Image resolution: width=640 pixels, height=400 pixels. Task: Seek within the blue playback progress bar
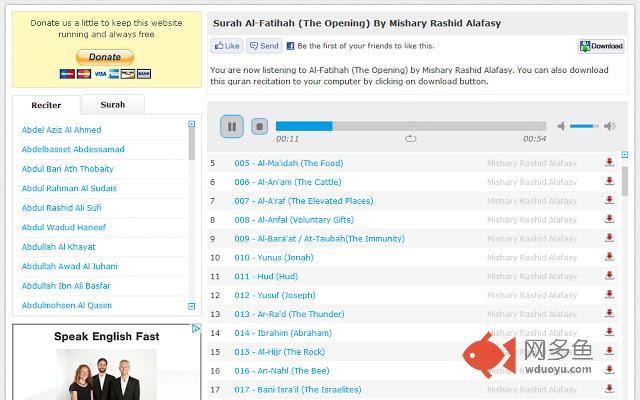[411, 126]
